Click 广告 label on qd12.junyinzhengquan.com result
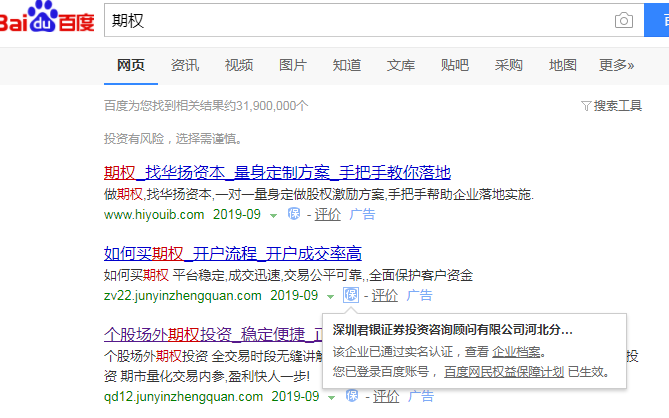Screen dimensions: 669x418 [x=421, y=396]
